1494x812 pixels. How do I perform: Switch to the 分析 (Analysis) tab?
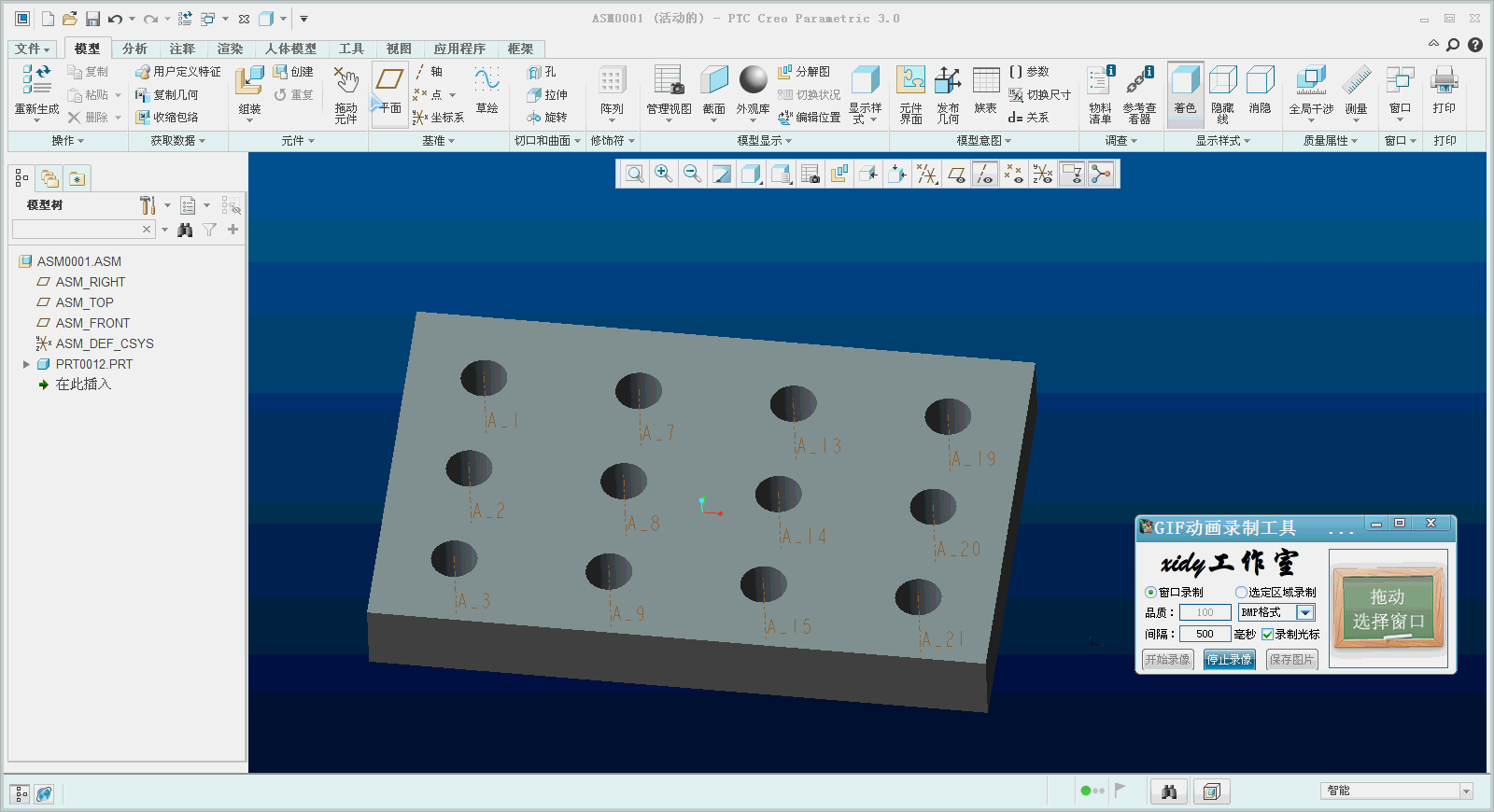[x=134, y=49]
